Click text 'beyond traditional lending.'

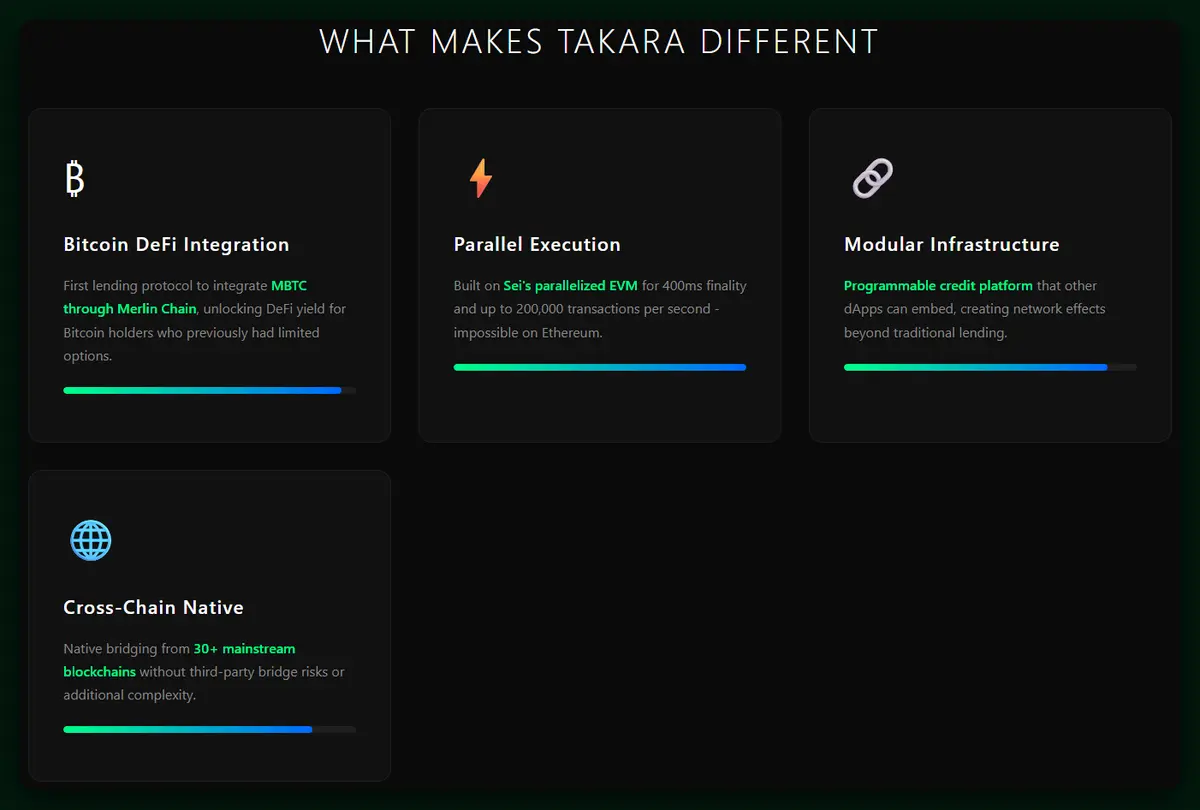pyautogui.click(x=925, y=332)
